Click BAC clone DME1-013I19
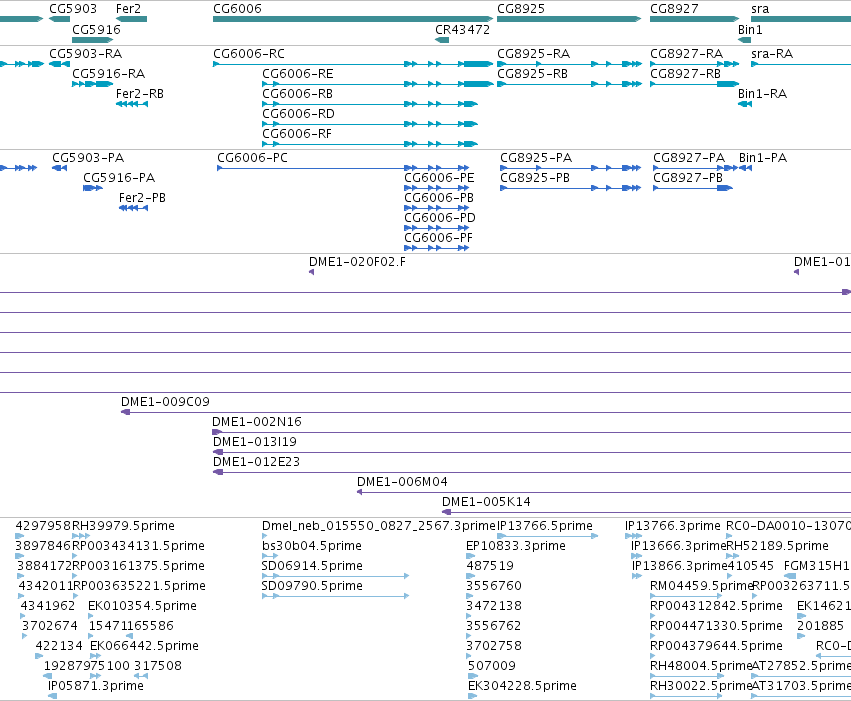Viewport: 851px width, 701px height. tap(255, 442)
